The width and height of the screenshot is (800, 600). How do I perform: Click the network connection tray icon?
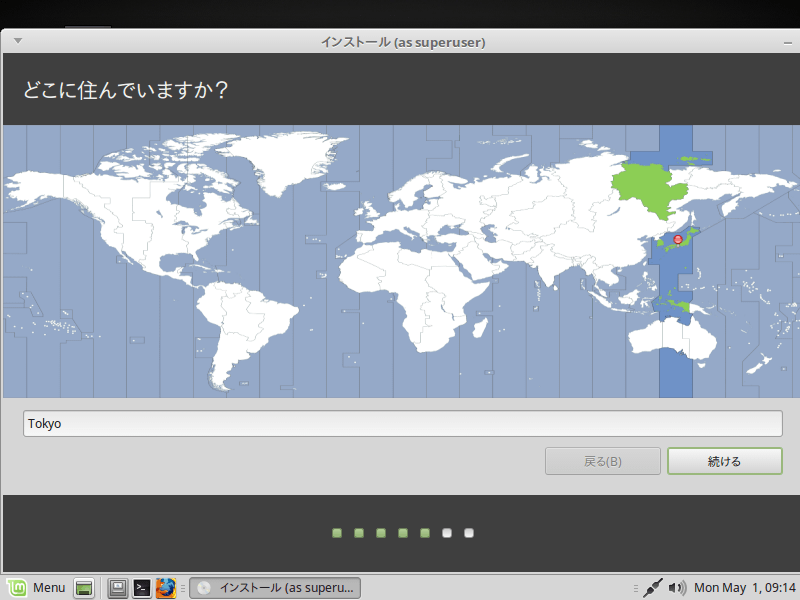point(653,588)
